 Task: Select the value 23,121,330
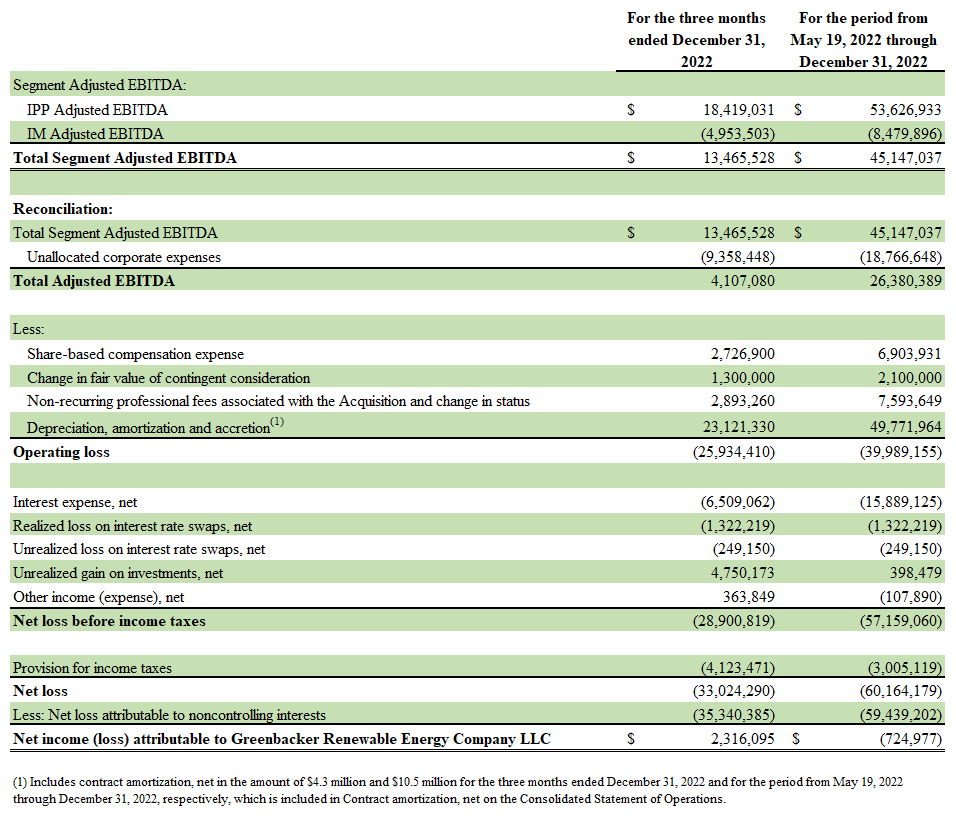point(738,427)
